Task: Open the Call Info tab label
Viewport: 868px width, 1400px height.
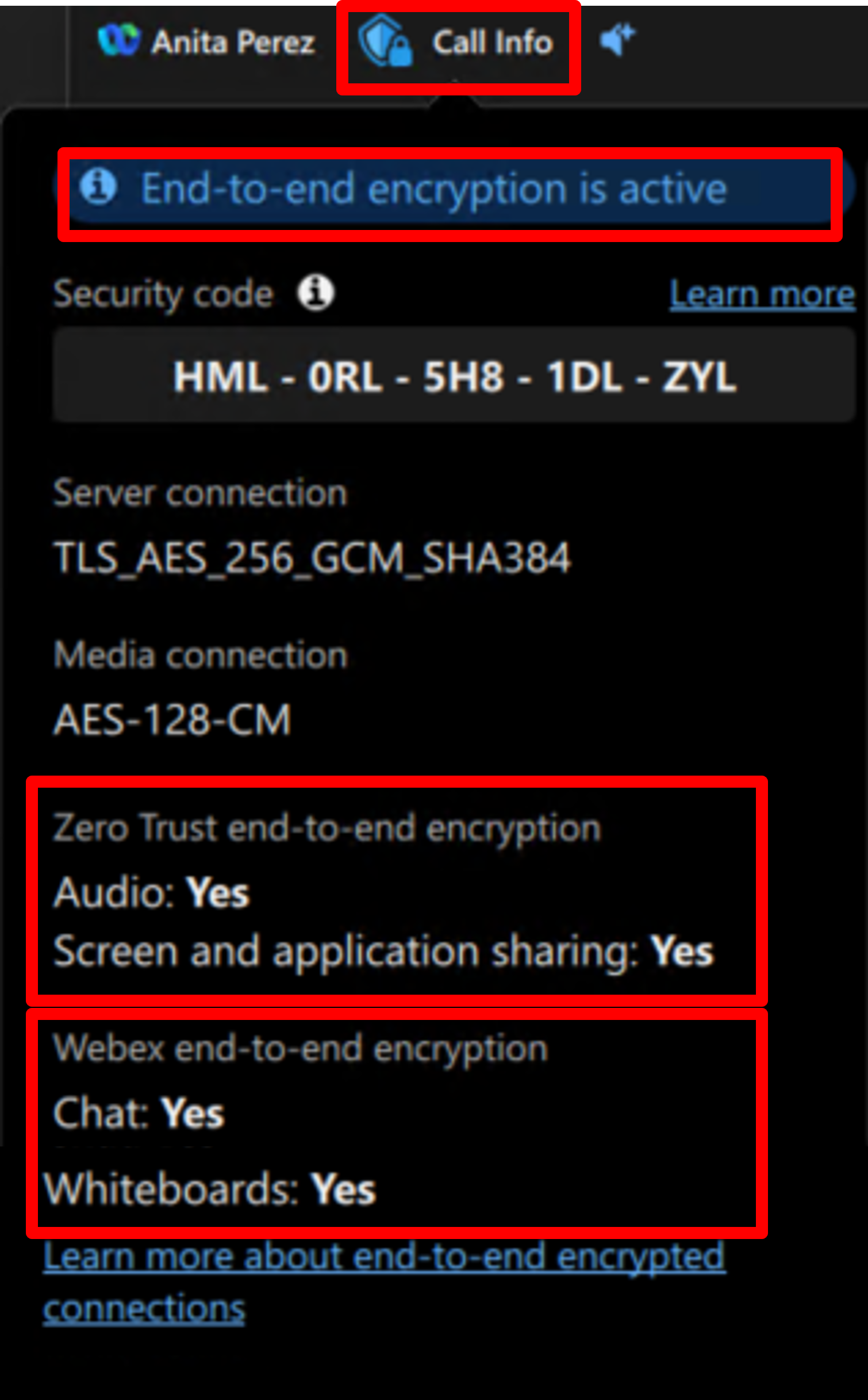Action: pos(493,43)
